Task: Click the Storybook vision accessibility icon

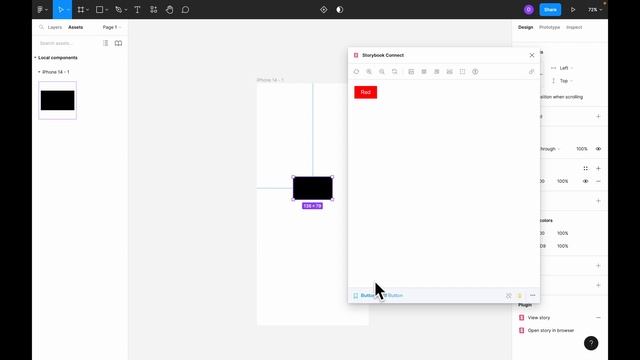Action: pos(475,72)
